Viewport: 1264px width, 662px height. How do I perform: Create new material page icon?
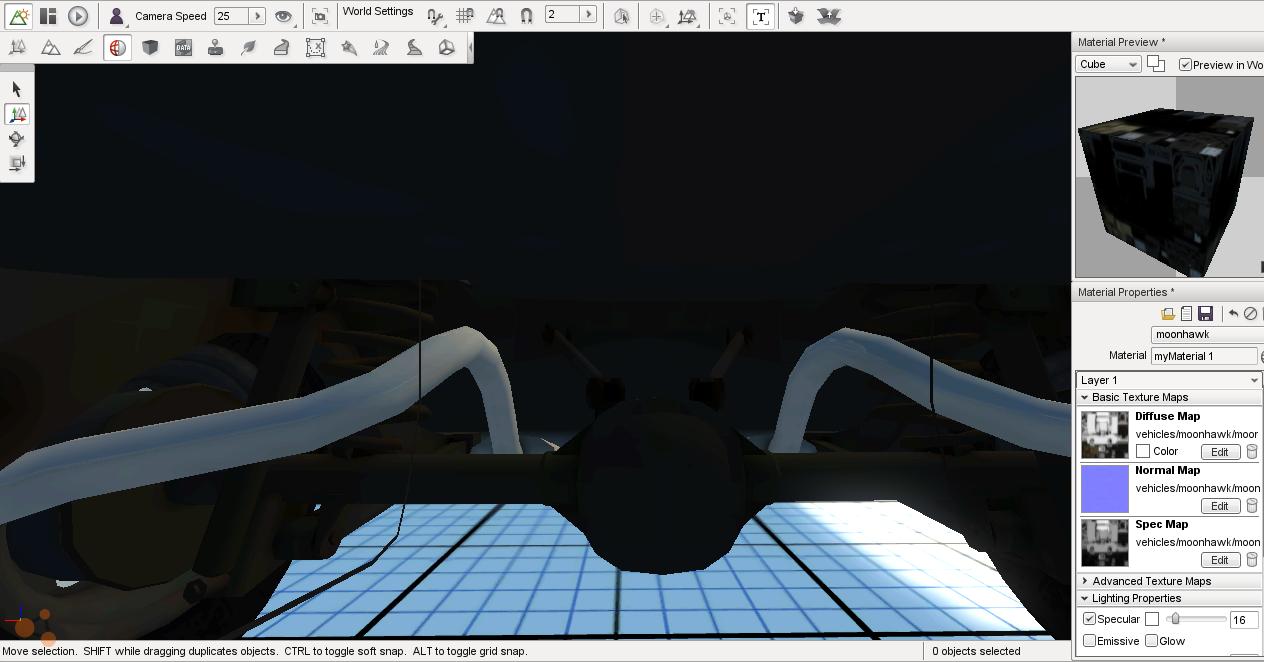[1186, 314]
